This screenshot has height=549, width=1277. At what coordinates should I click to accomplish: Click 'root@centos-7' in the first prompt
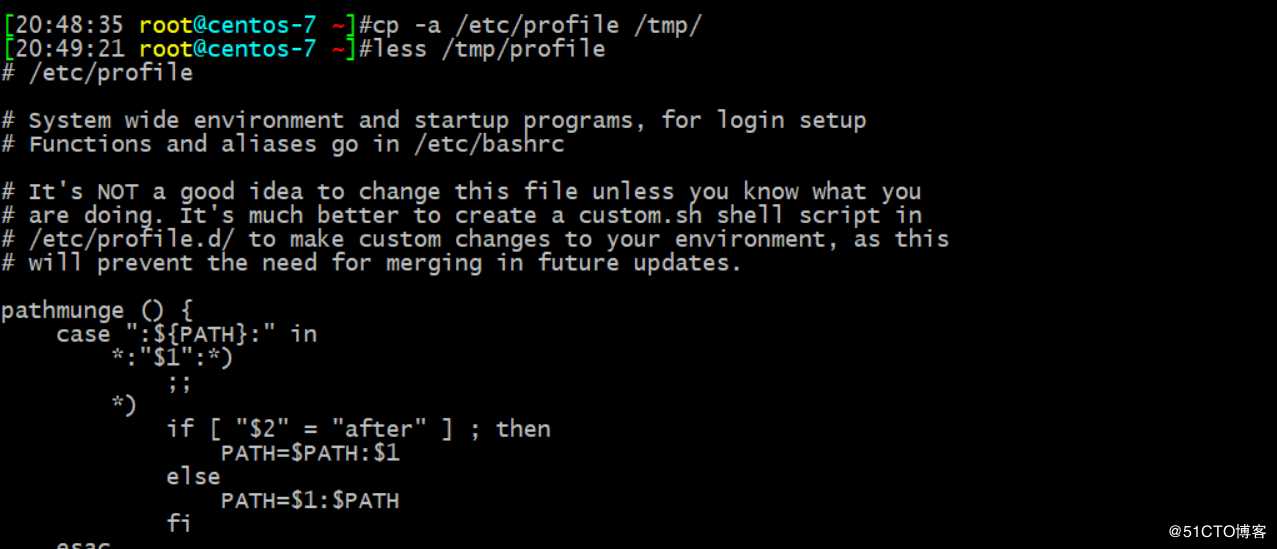(228, 24)
